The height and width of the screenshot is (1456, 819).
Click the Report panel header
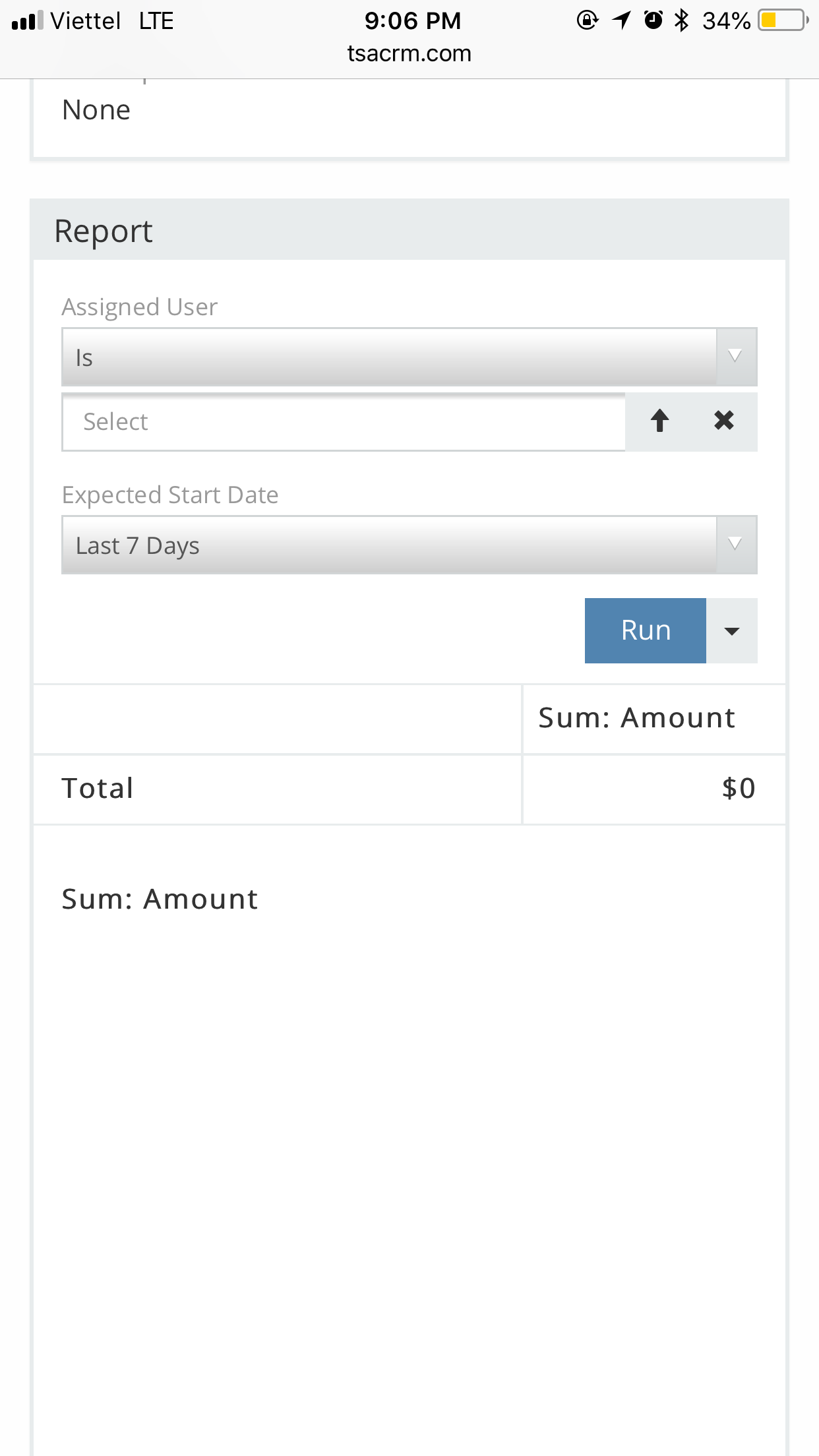[x=409, y=230]
